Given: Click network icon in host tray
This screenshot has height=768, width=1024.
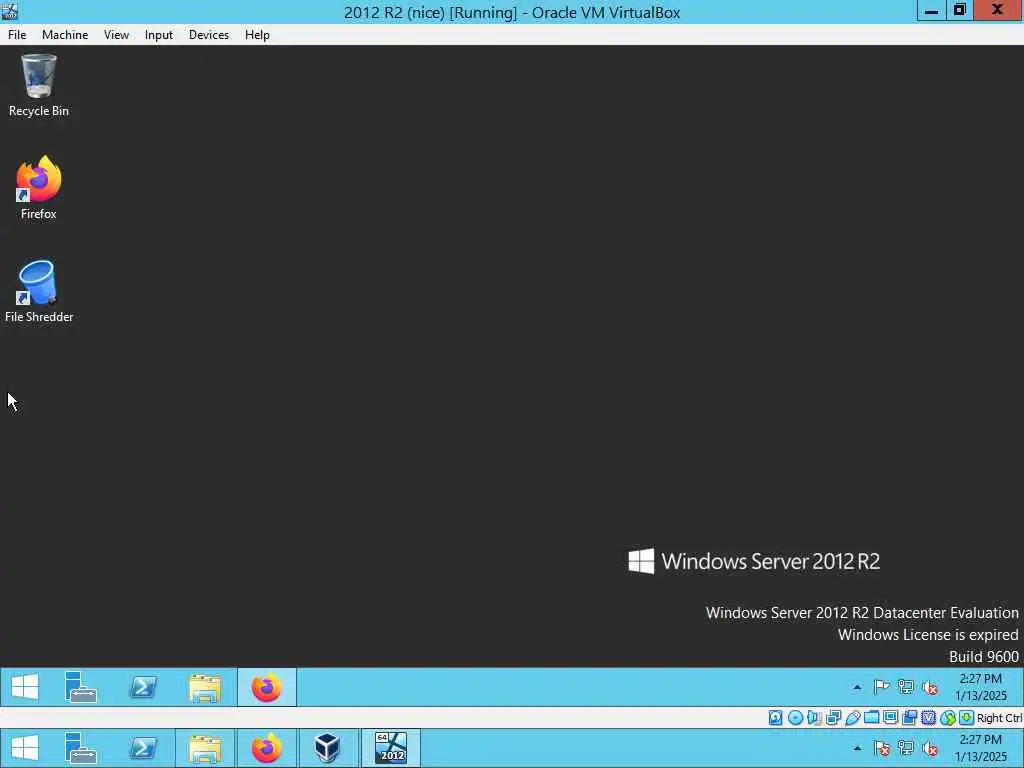Looking at the screenshot, I should 906,748.
